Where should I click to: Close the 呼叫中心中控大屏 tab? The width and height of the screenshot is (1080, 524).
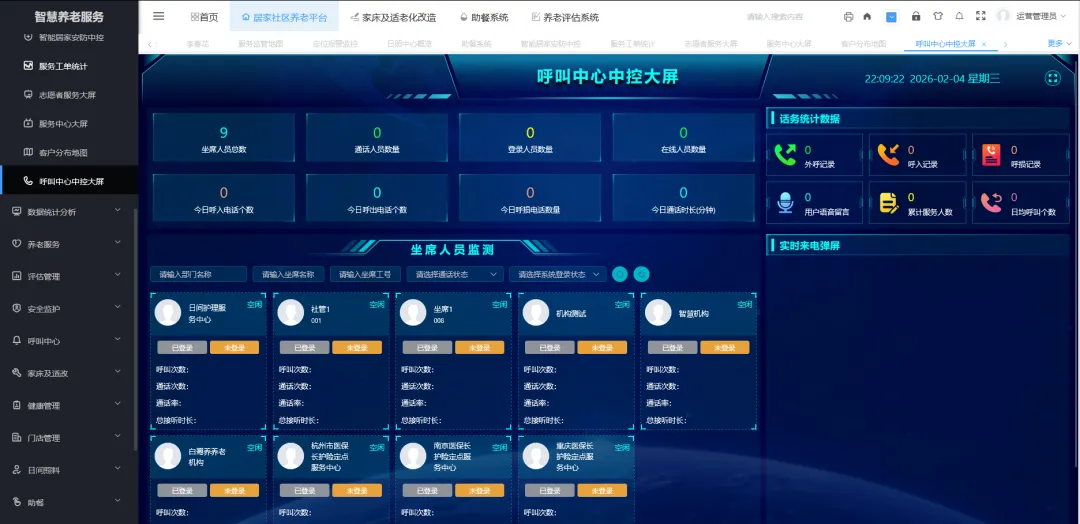pyautogui.click(x=984, y=44)
